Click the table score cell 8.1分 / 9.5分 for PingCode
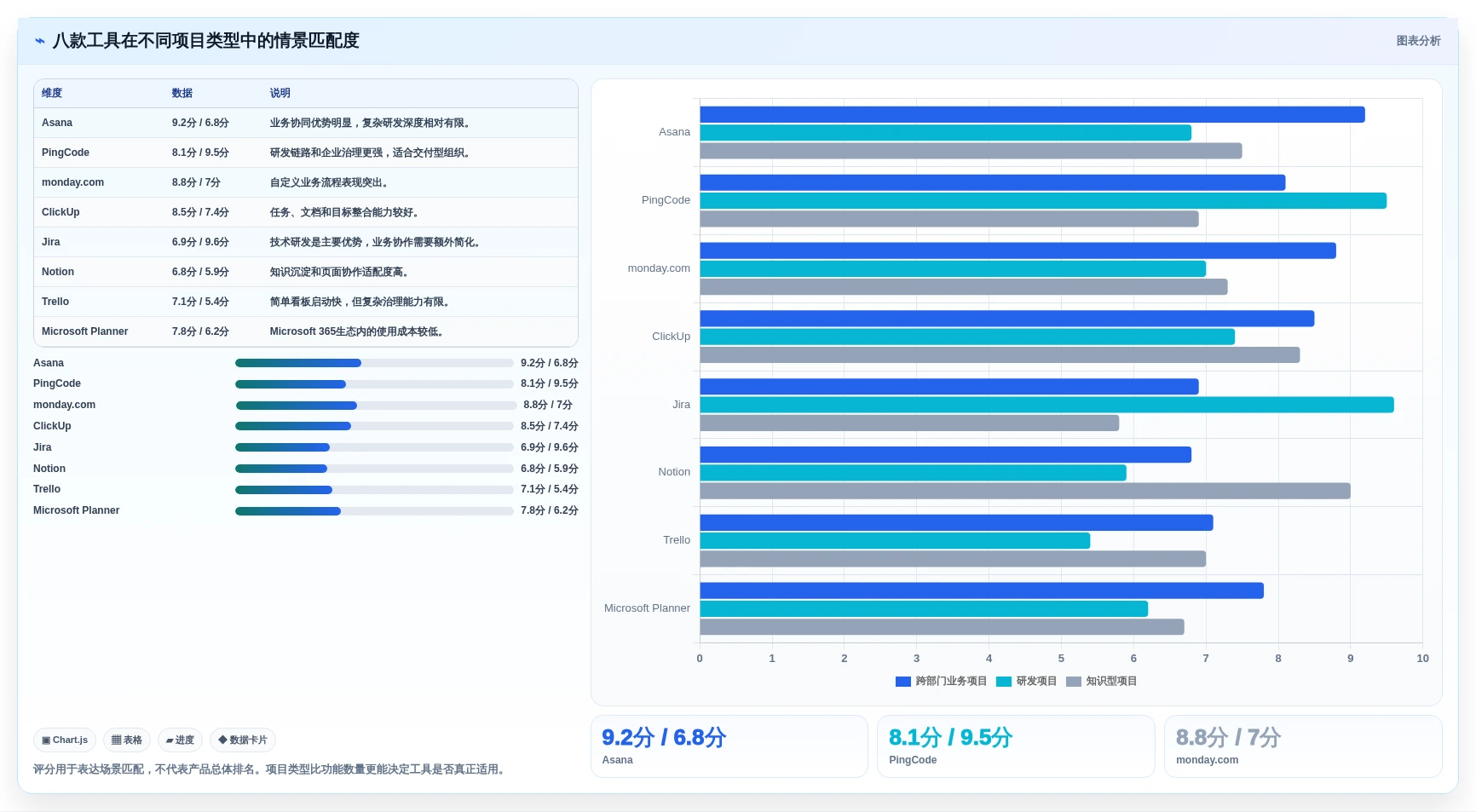This screenshot has width=1476, height=812. pyautogui.click(x=200, y=153)
